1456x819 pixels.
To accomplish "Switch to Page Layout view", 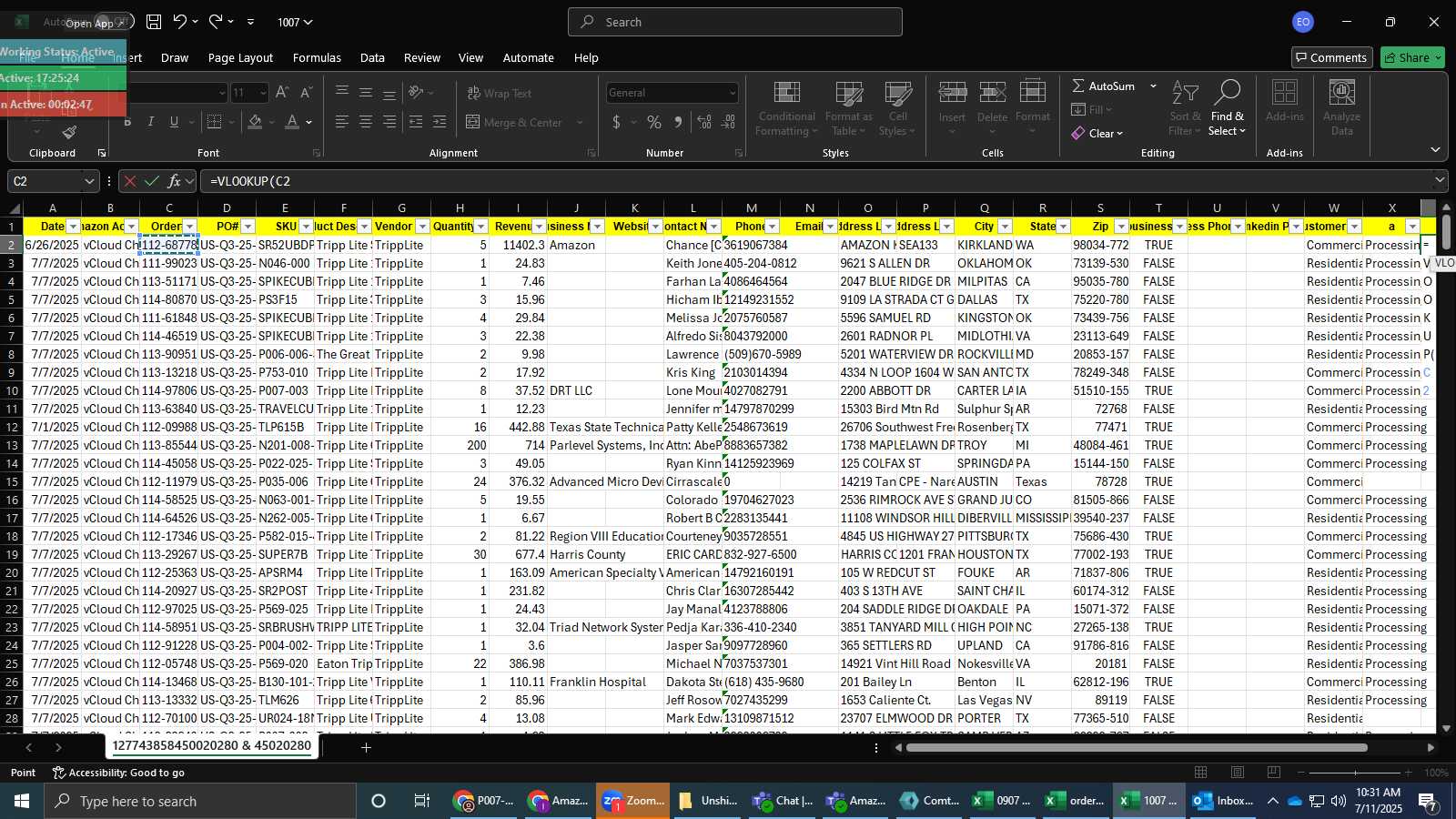I will coord(1238,773).
